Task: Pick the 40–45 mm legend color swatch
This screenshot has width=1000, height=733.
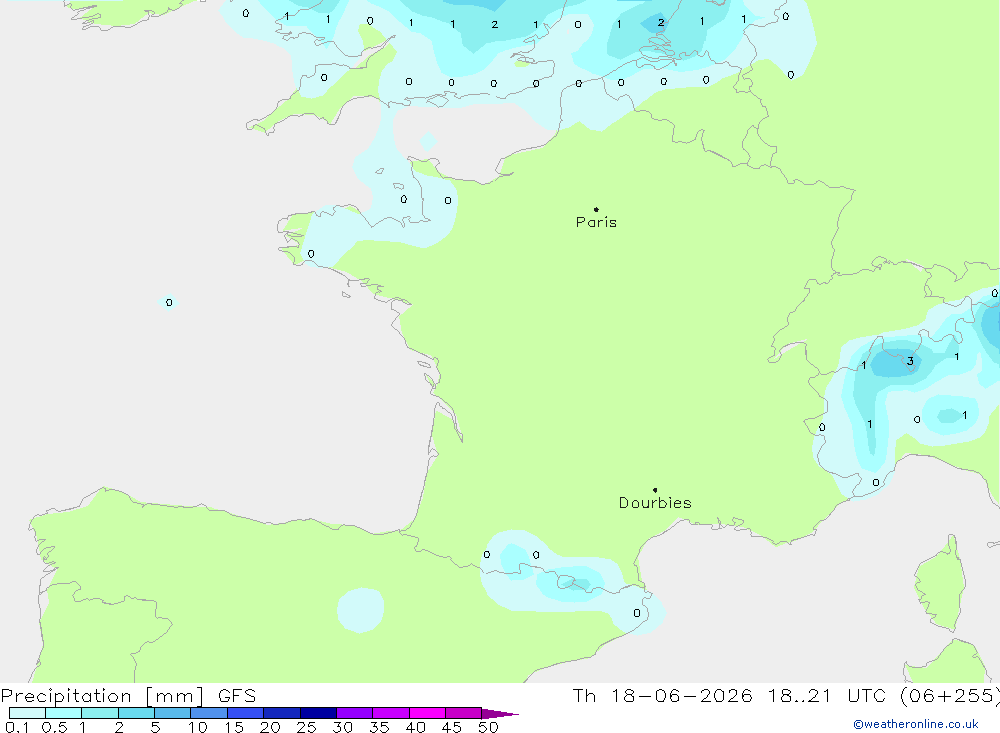Action: click(427, 713)
